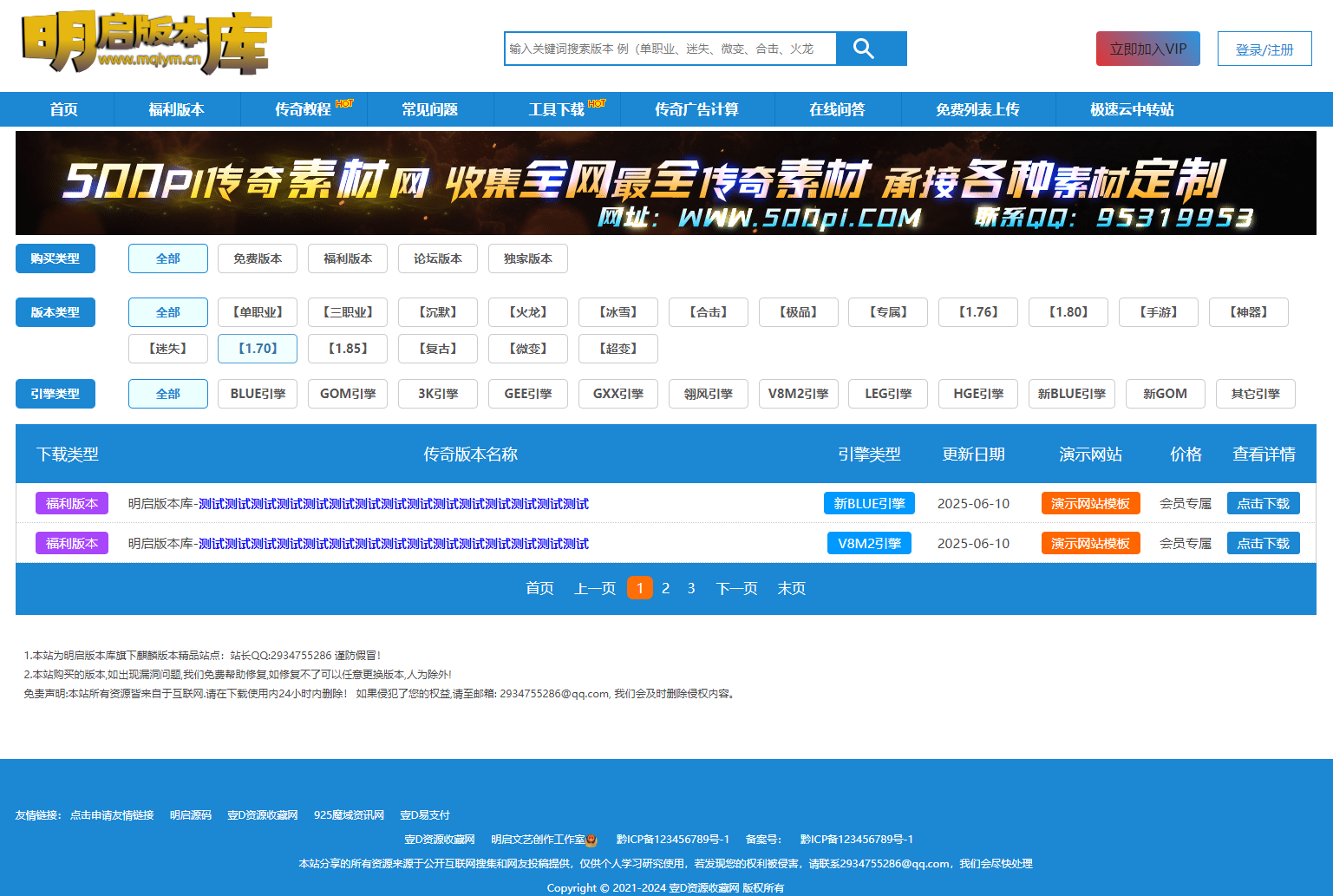Click the HOT badge on 工具下载
1333x896 pixels.
(x=597, y=101)
